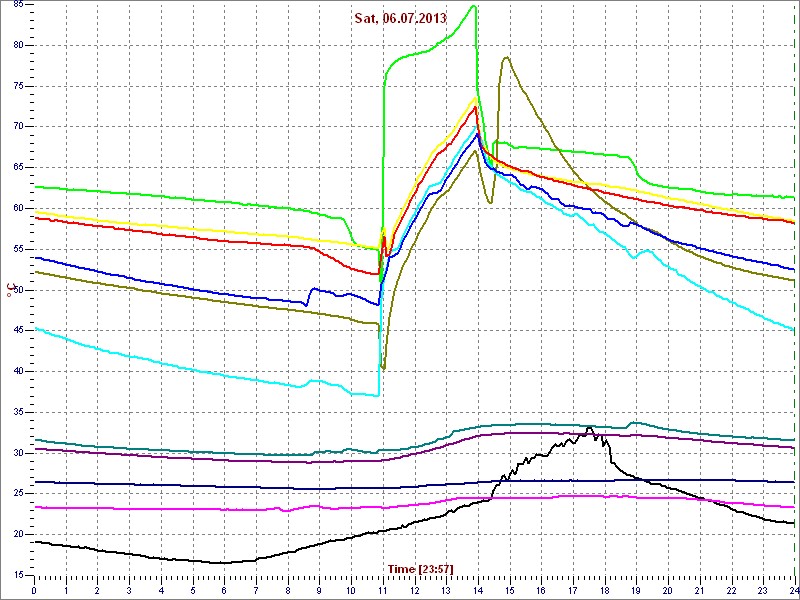Screen dimensions: 800x600
Task: Click hour 24 on the time axis
Action: pyautogui.click(x=794, y=590)
